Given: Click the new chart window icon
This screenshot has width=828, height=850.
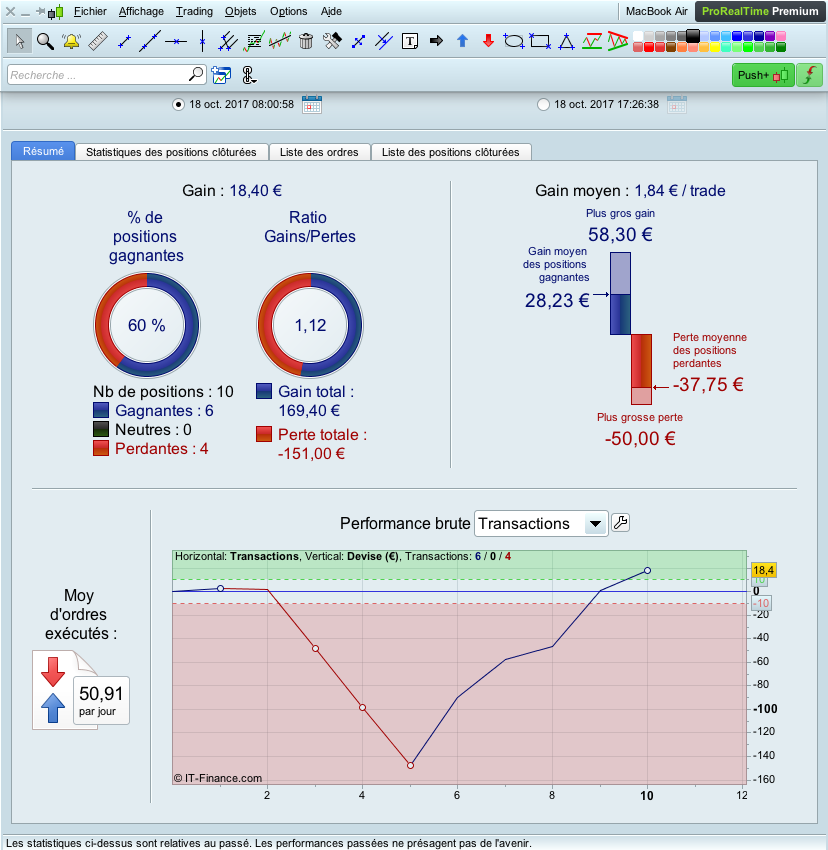Looking at the screenshot, I should click(221, 75).
